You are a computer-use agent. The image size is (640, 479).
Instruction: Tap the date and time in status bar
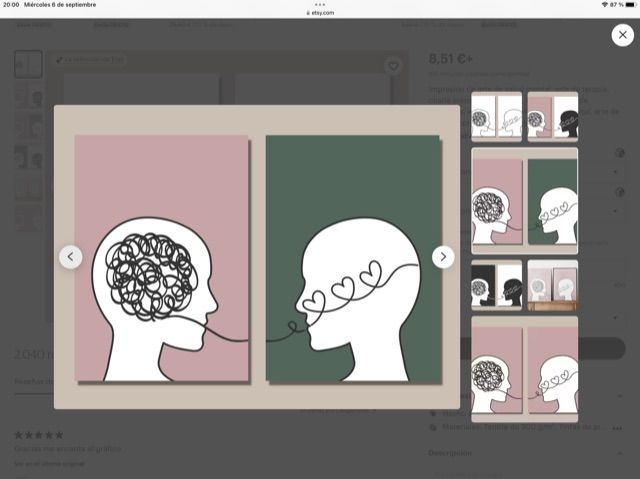coord(50,5)
